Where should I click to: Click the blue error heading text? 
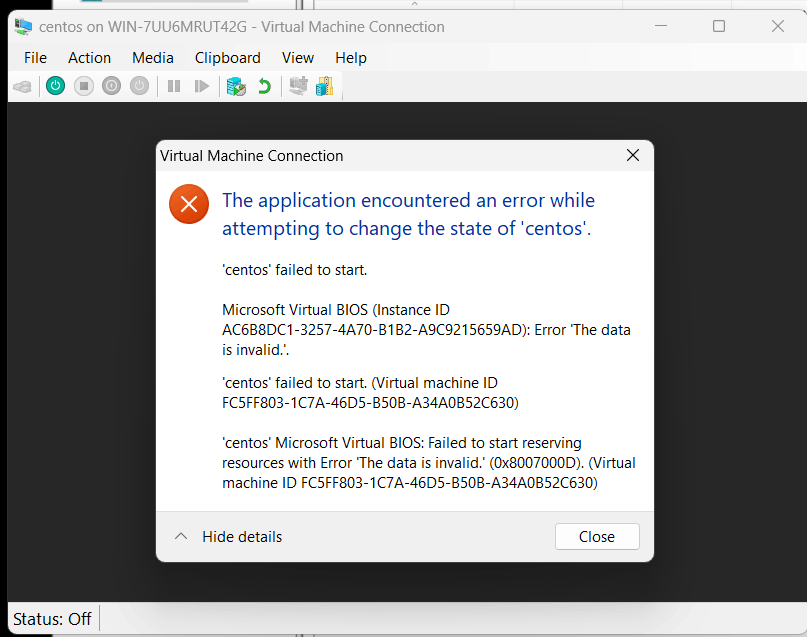[408, 214]
